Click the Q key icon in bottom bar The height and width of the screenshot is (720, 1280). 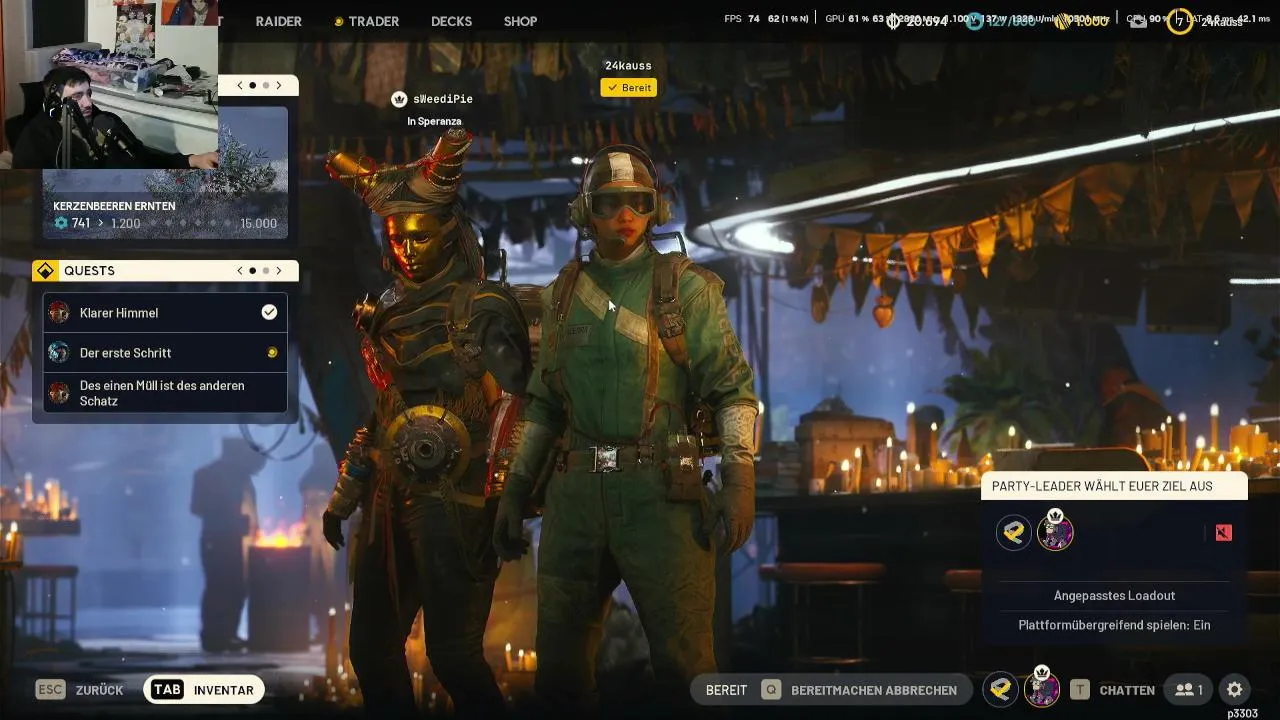771,690
